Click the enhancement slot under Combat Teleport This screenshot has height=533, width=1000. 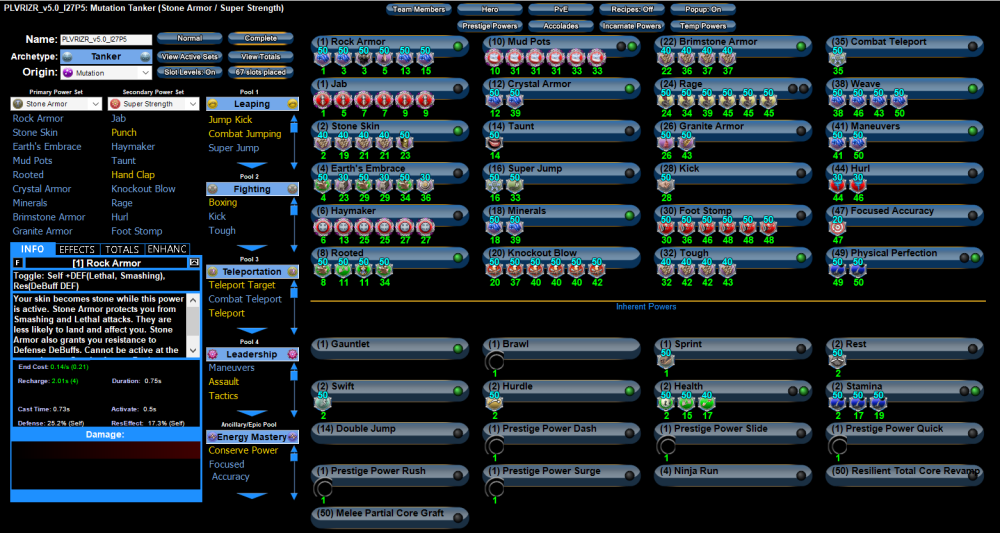838,59
